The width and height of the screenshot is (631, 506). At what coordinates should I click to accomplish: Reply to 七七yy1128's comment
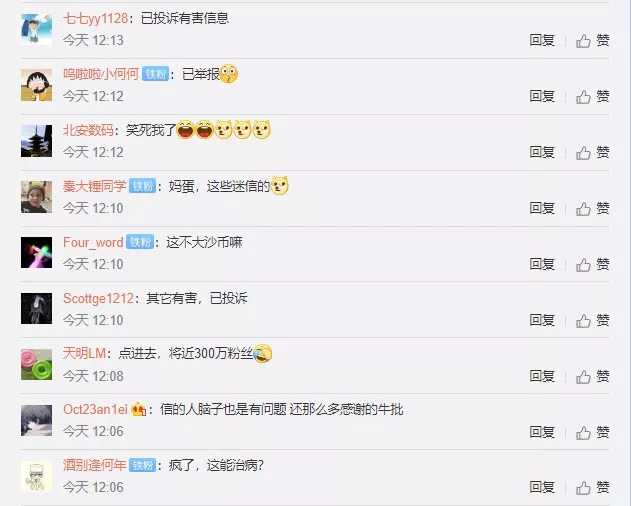[x=542, y=40]
